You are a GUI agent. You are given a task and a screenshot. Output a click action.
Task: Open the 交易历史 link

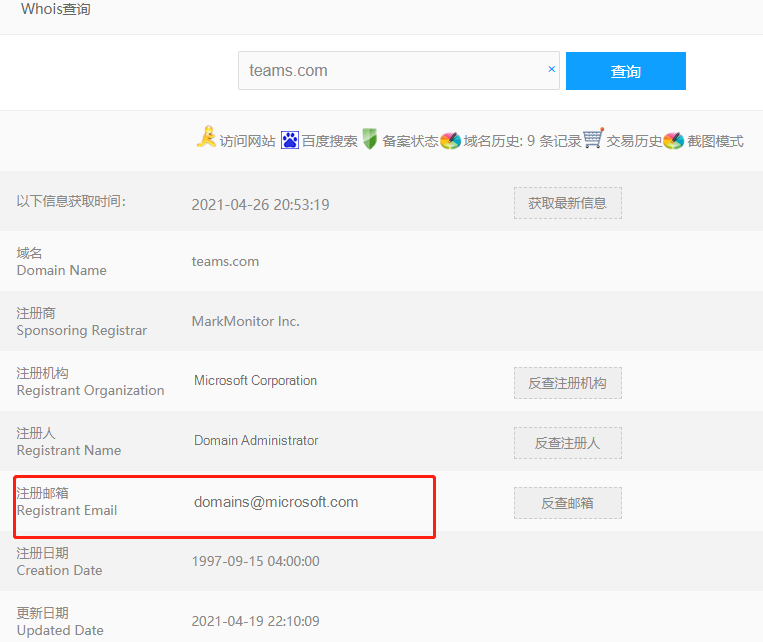[x=634, y=141]
